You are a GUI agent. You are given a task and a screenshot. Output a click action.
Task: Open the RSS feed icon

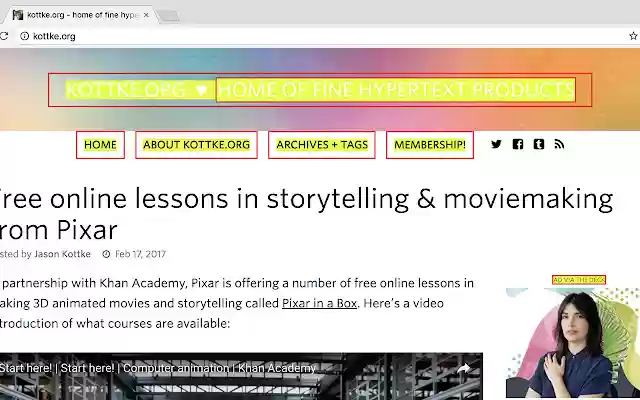point(559,144)
